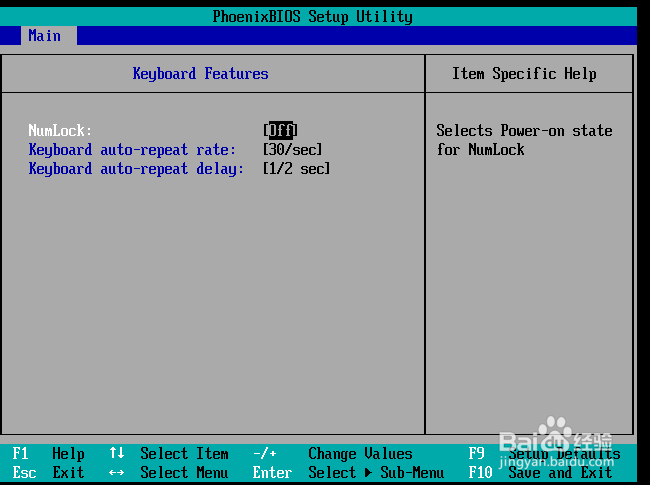Click the F9 Setup Defaults hint
The height and width of the screenshot is (485, 650).
point(544,453)
